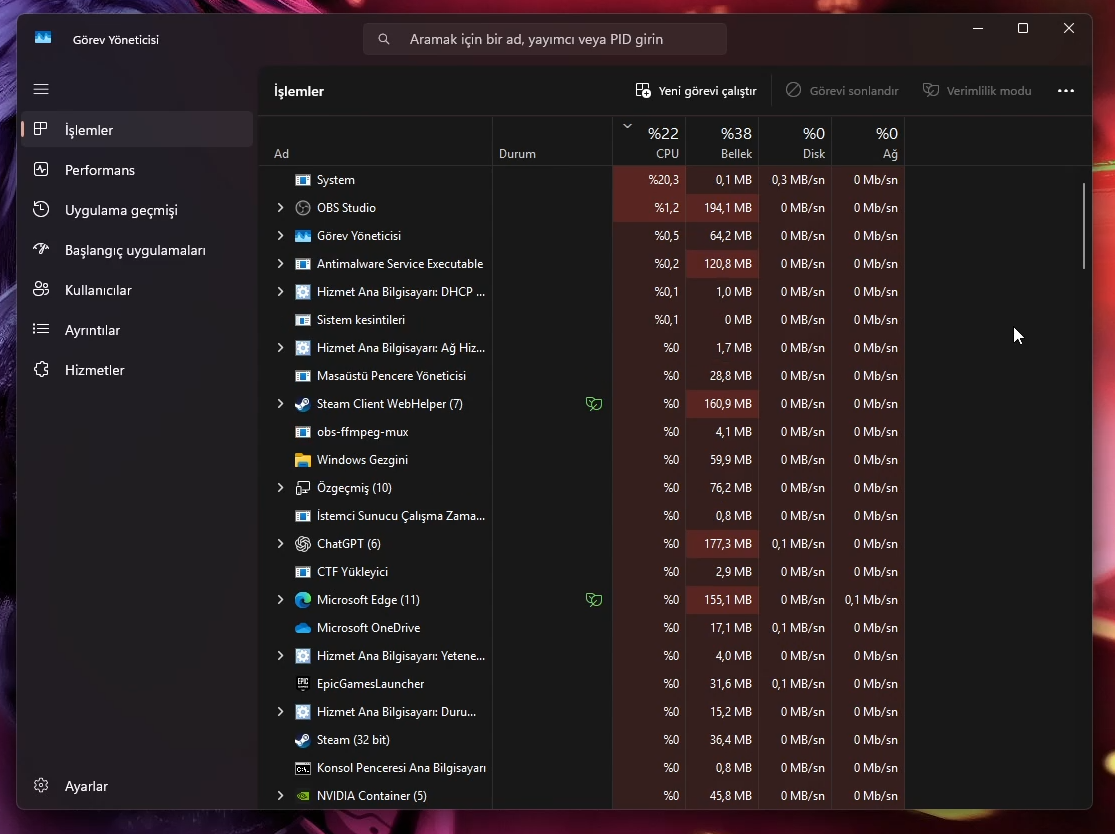Go to Başlangıç uygulamaları tab

137,250
